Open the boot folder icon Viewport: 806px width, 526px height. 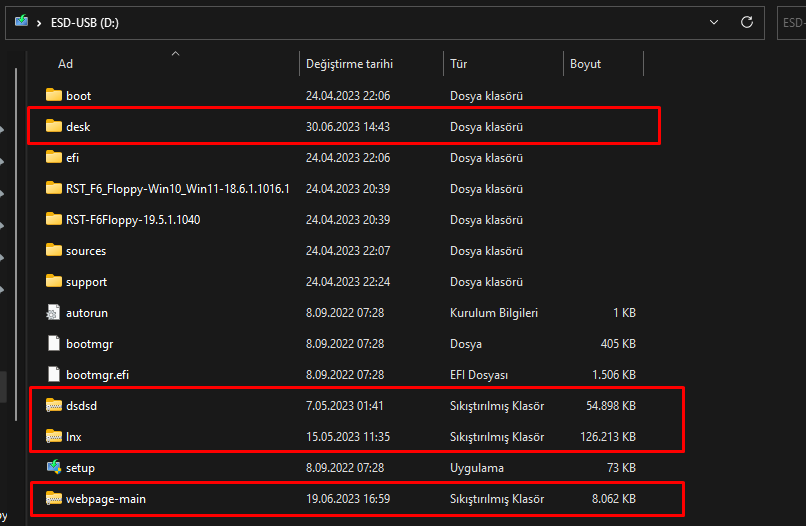tap(54, 96)
